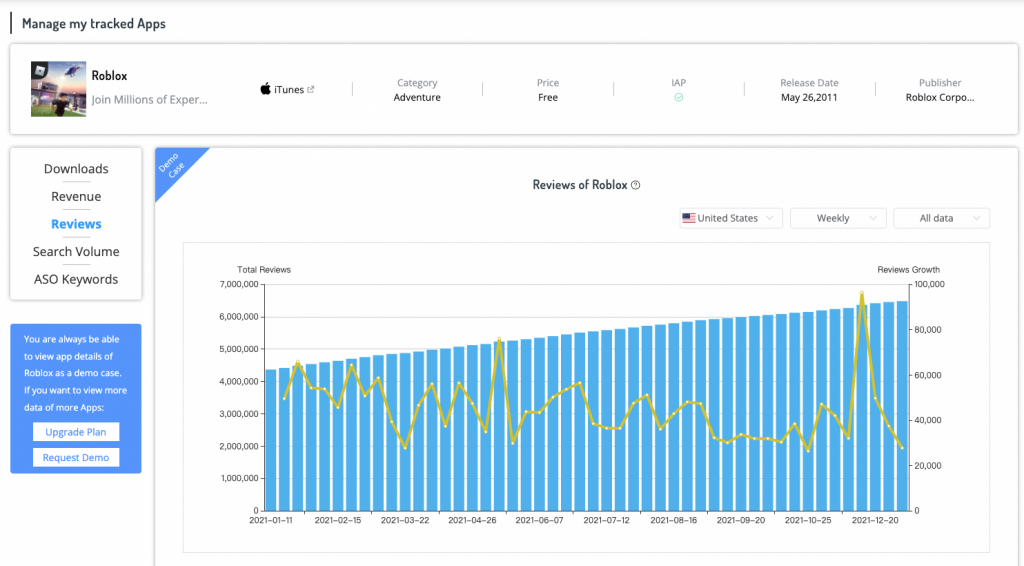This screenshot has height=566, width=1024.
Task: Open the United States country dropdown
Action: (x=731, y=218)
